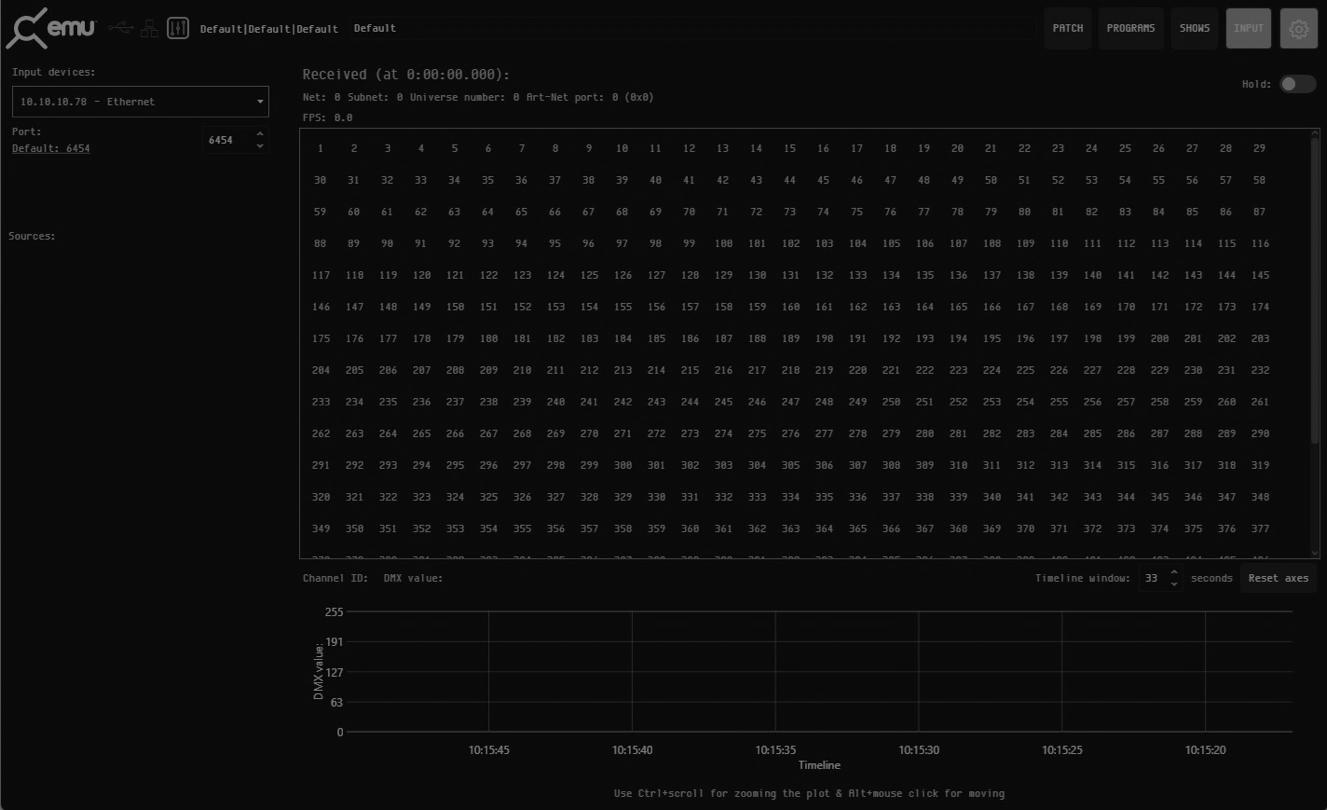Click the USB connection icon
The width and height of the screenshot is (1327, 810).
[x=121, y=28]
